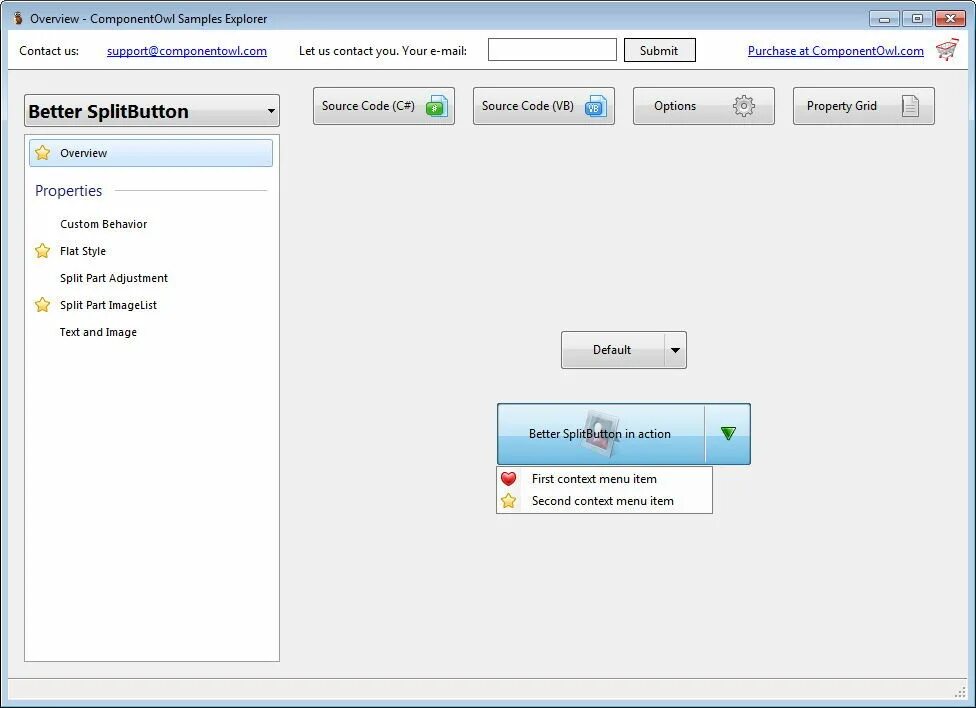Follow Purchase at ComponentOwl.com link
The width and height of the screenshot is (976, 708).
(835, 51)
